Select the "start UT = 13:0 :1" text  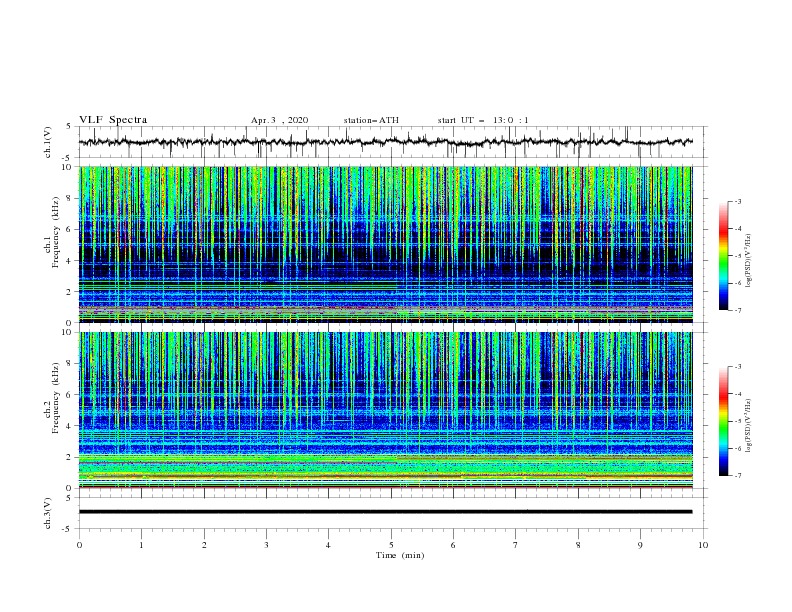(483, 120)
